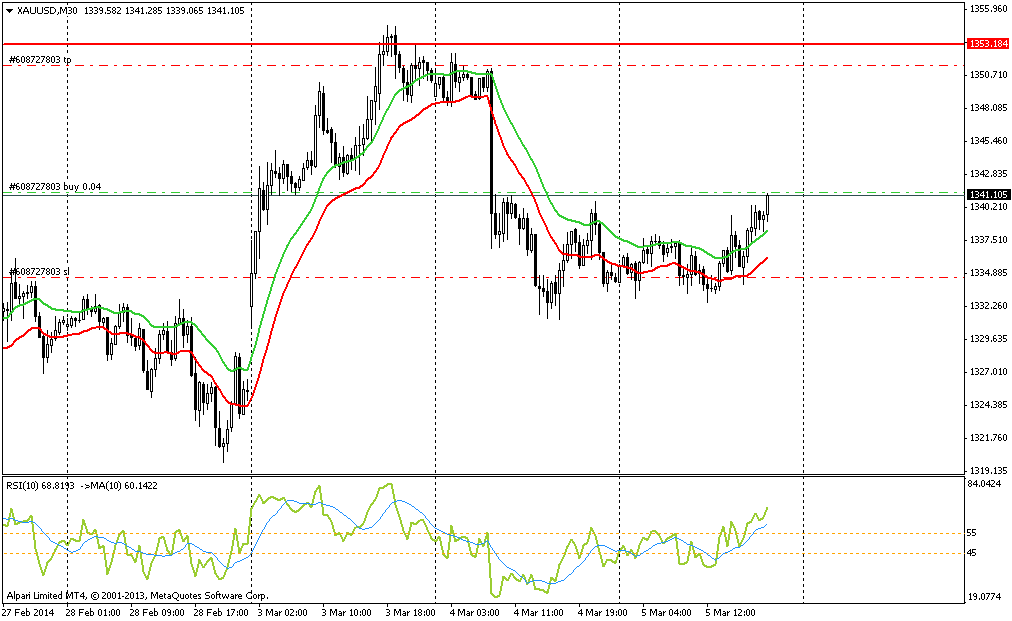Select the ->MA(10) 60.1422 indicator text
The width and height of the screenshot is (1012, 621).
(x=119, y=485)
